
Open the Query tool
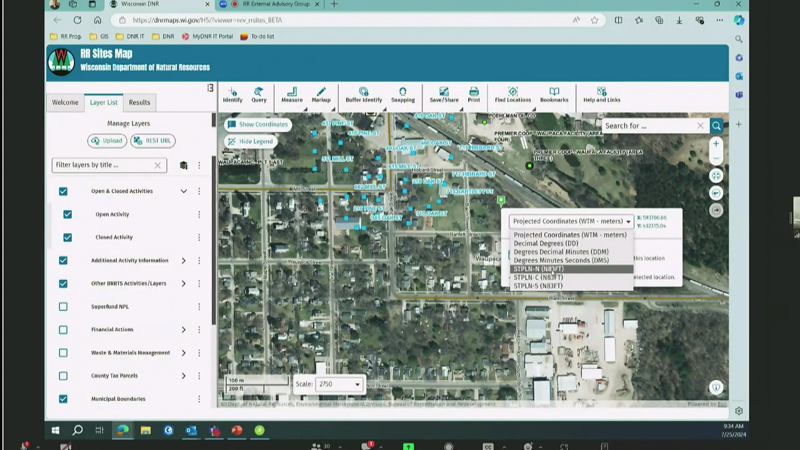(x=259, y=95)
